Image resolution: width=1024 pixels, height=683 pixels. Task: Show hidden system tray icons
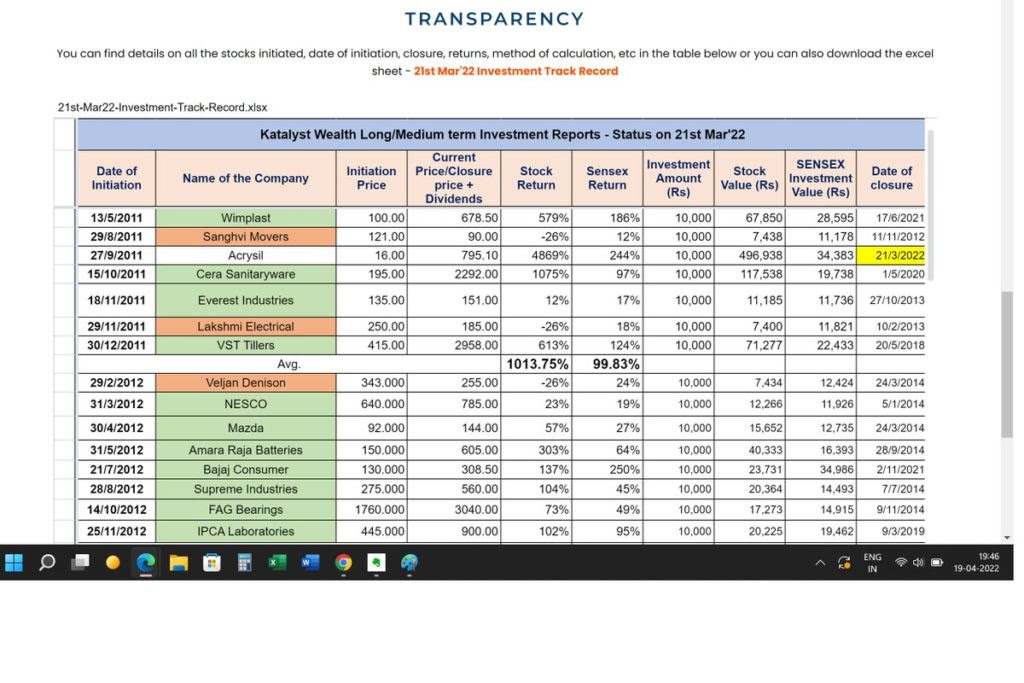pyautogui.click(x=820, y=563)
